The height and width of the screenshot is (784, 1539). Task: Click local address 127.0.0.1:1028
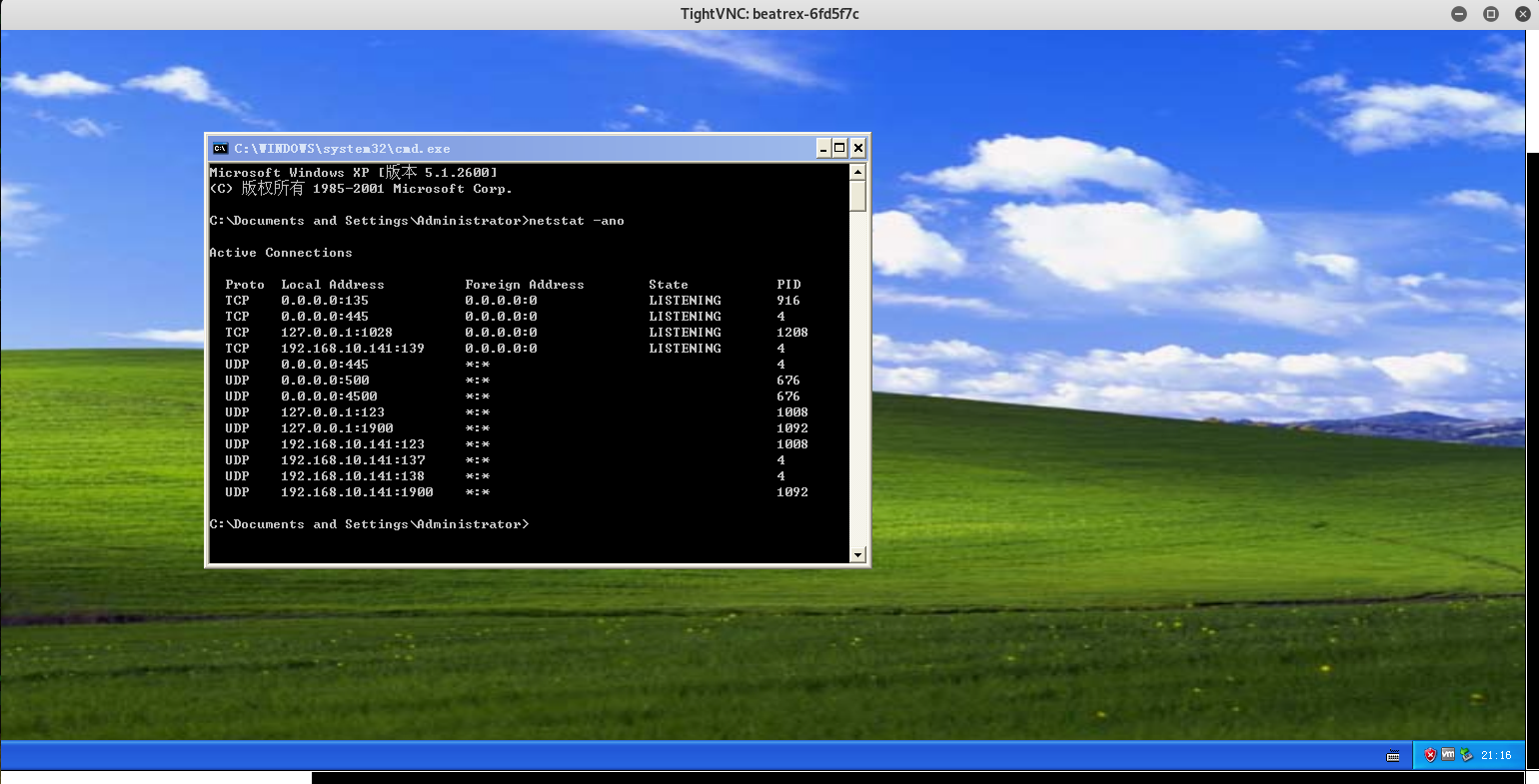click(337, 333)
